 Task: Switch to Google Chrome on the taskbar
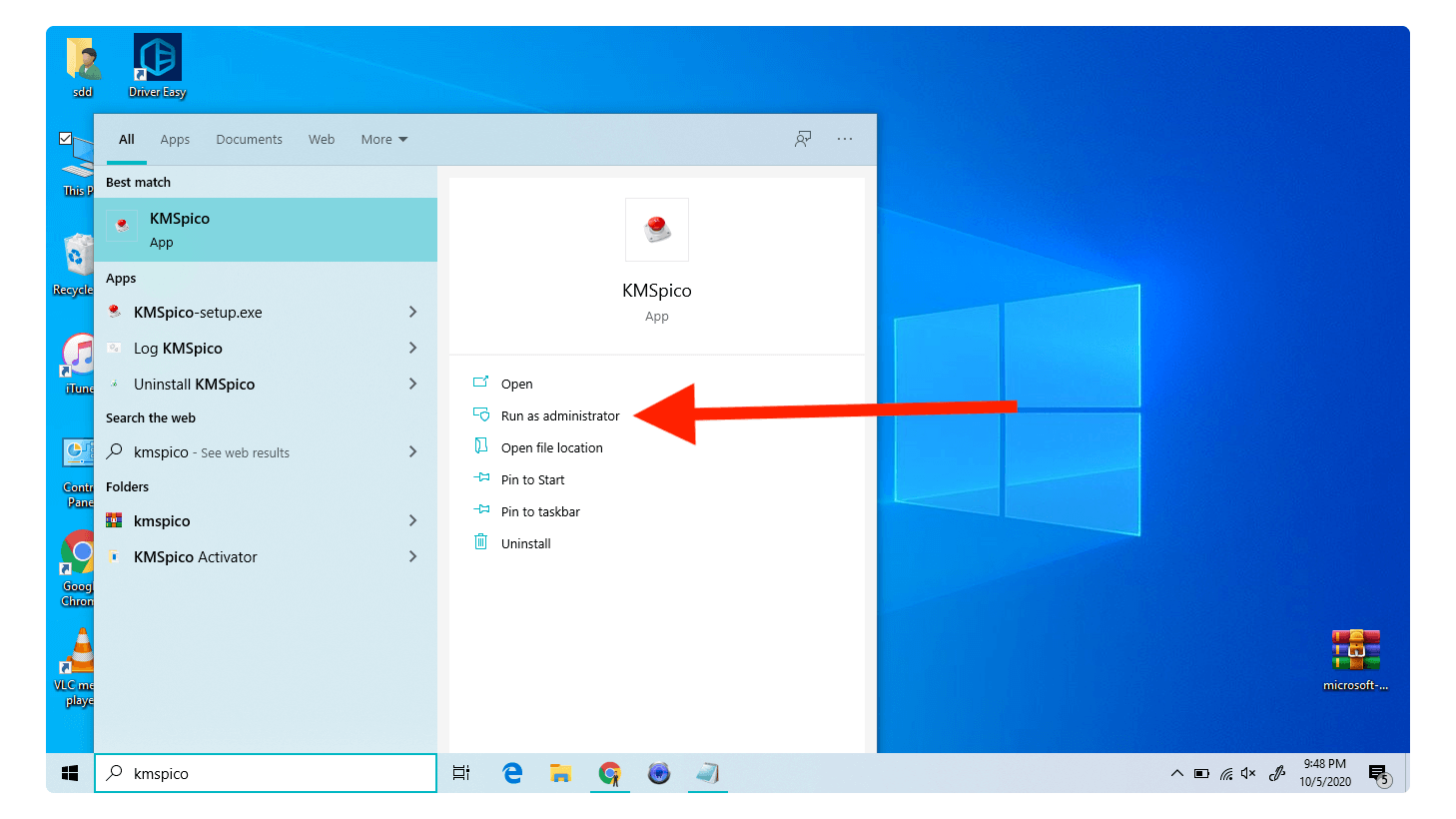(610, 773)
